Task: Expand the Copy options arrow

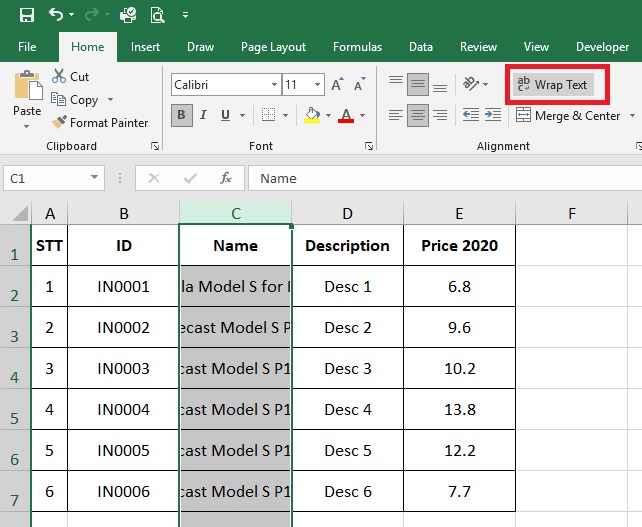Action: (x=110, y=100)
